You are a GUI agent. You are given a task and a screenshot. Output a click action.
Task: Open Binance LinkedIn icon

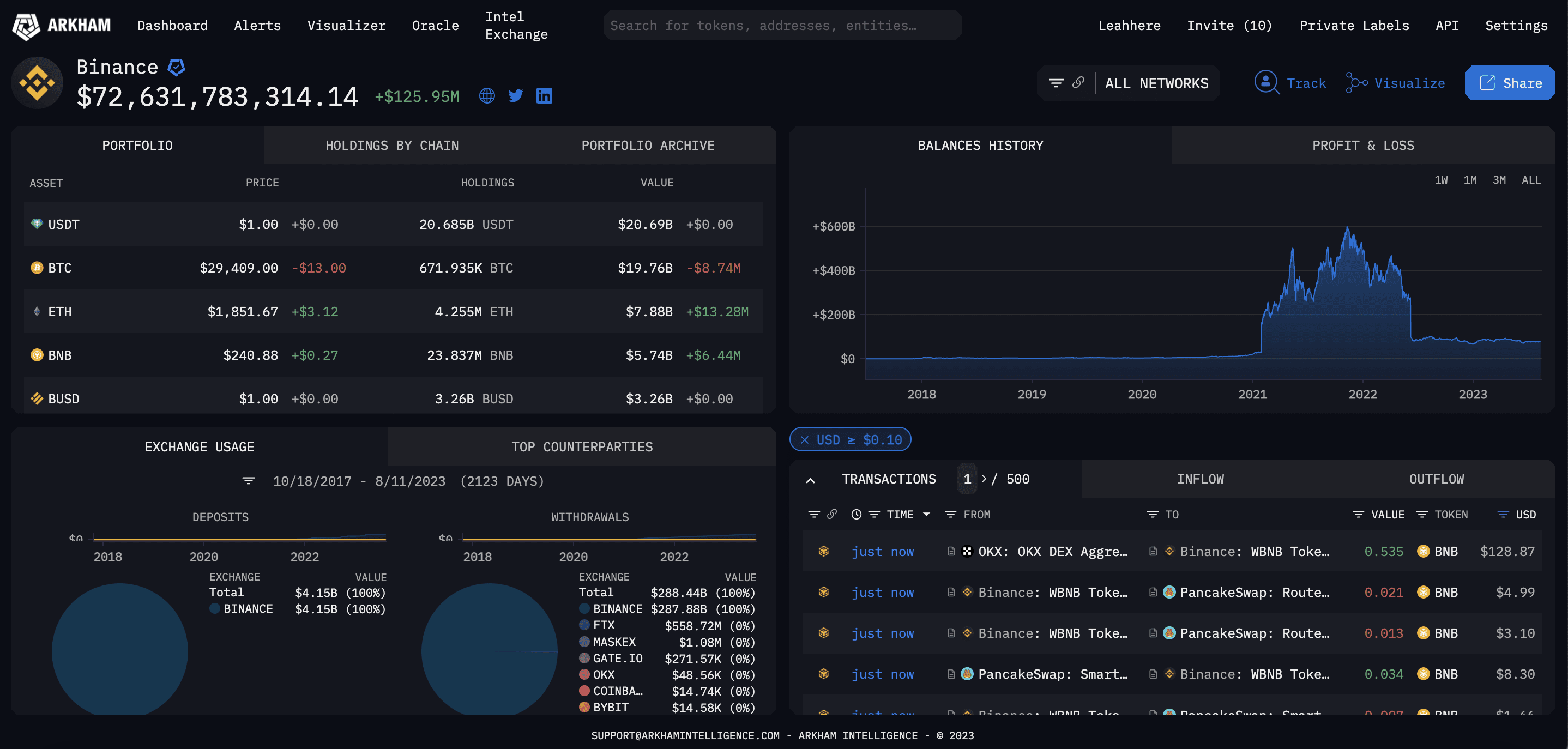pos(544,95)
